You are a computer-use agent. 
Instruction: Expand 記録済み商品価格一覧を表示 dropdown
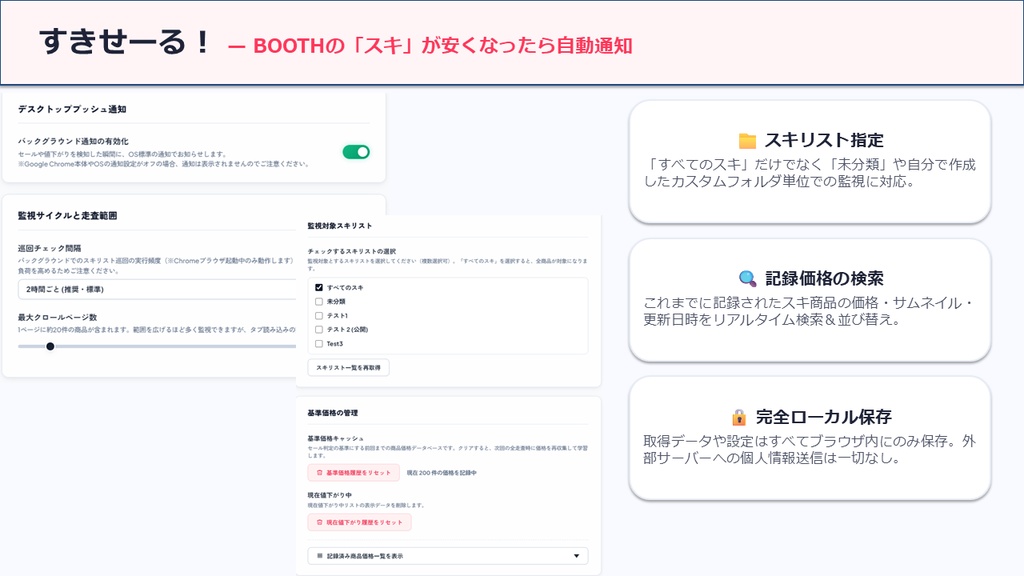447,556
